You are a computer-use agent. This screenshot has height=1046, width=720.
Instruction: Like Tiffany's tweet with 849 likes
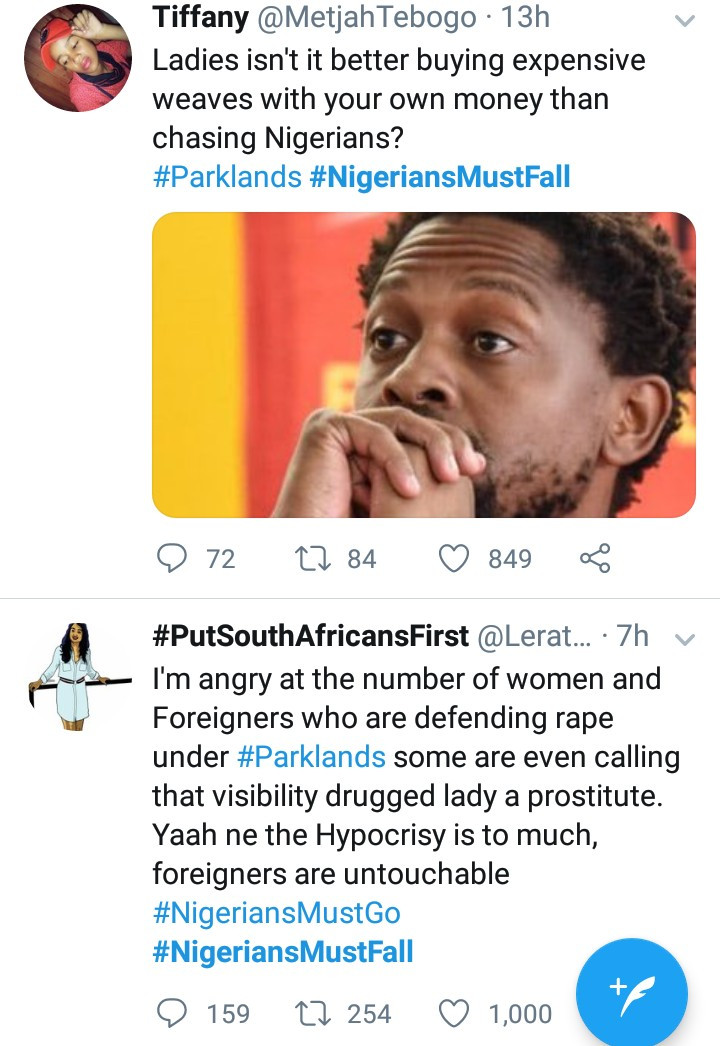click(456, 558)
